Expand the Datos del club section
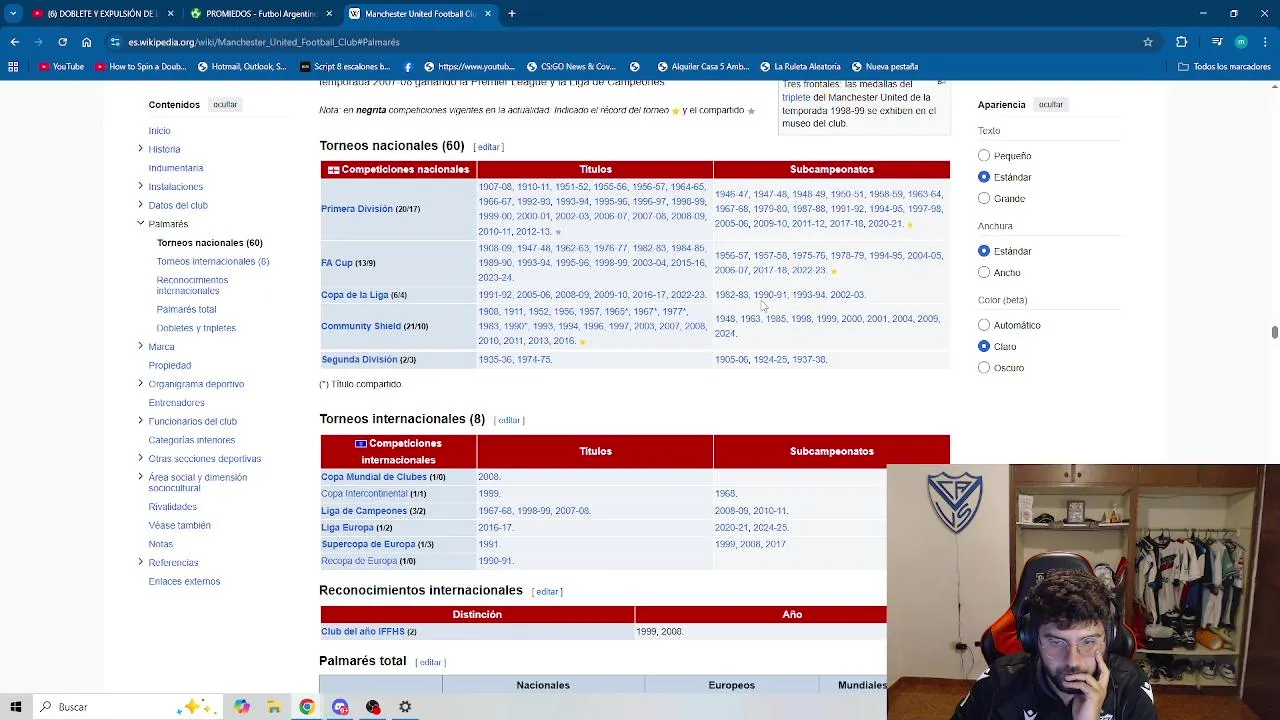 [140, 205]
